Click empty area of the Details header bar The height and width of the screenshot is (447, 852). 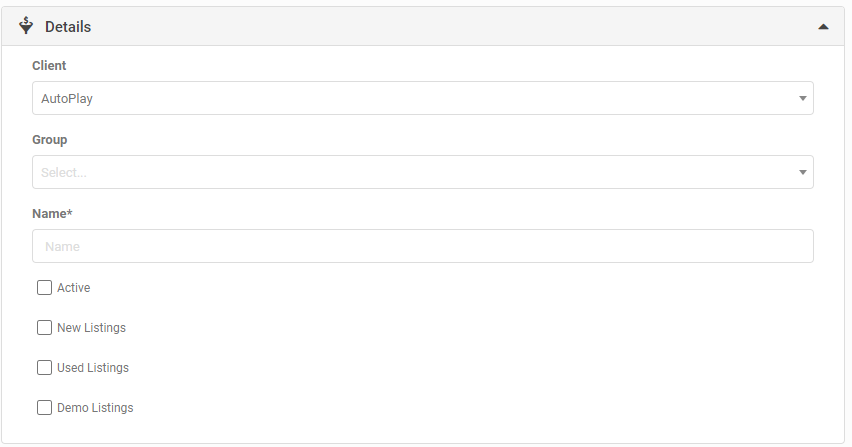[x=450, y=27]
